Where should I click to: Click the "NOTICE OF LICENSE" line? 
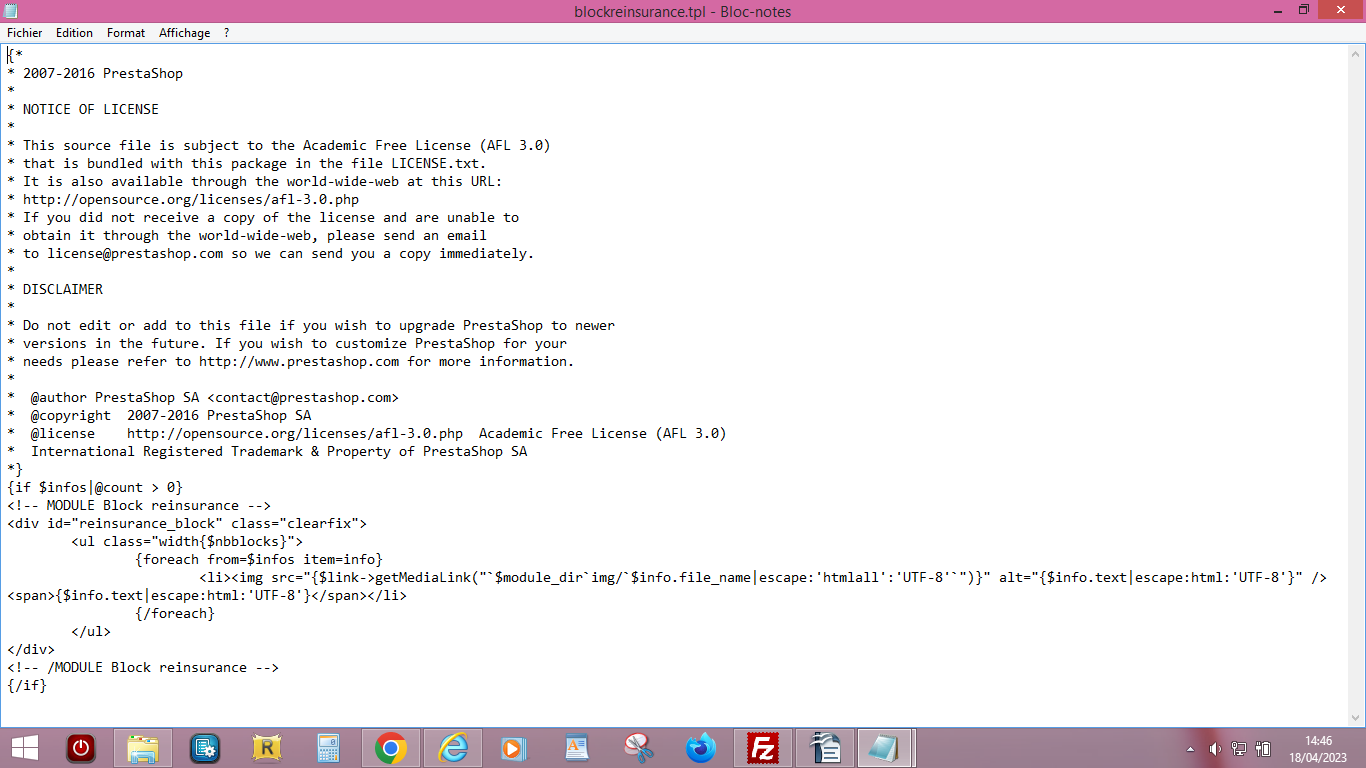(91, 109)
